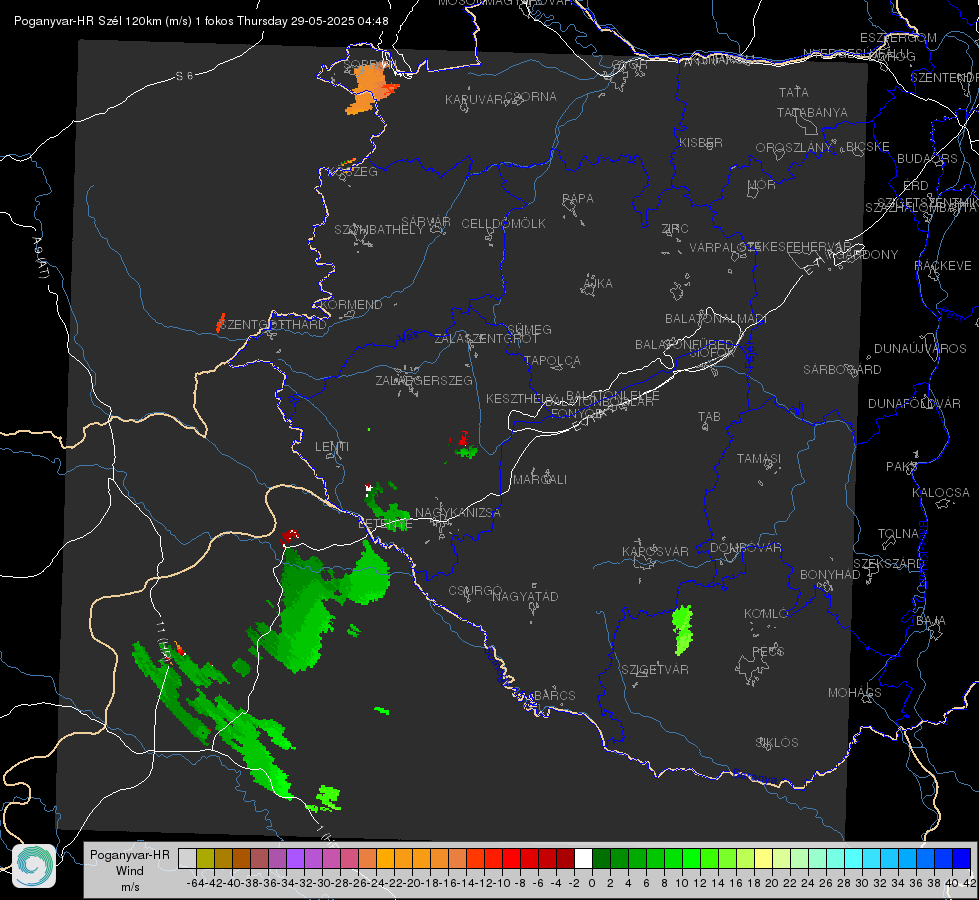Click the light green echo north of Szigetvár

tap(683, 630)
